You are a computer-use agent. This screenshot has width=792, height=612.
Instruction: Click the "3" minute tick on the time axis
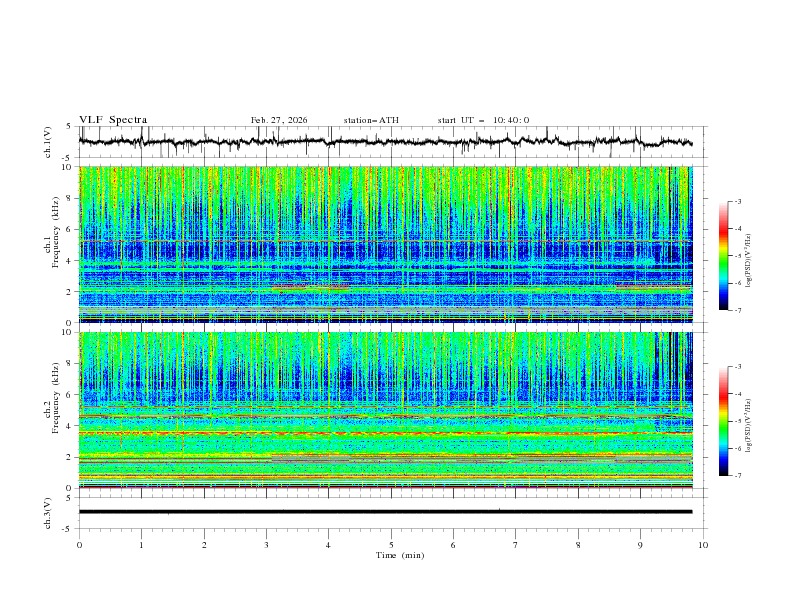click(x=266, y=545)
